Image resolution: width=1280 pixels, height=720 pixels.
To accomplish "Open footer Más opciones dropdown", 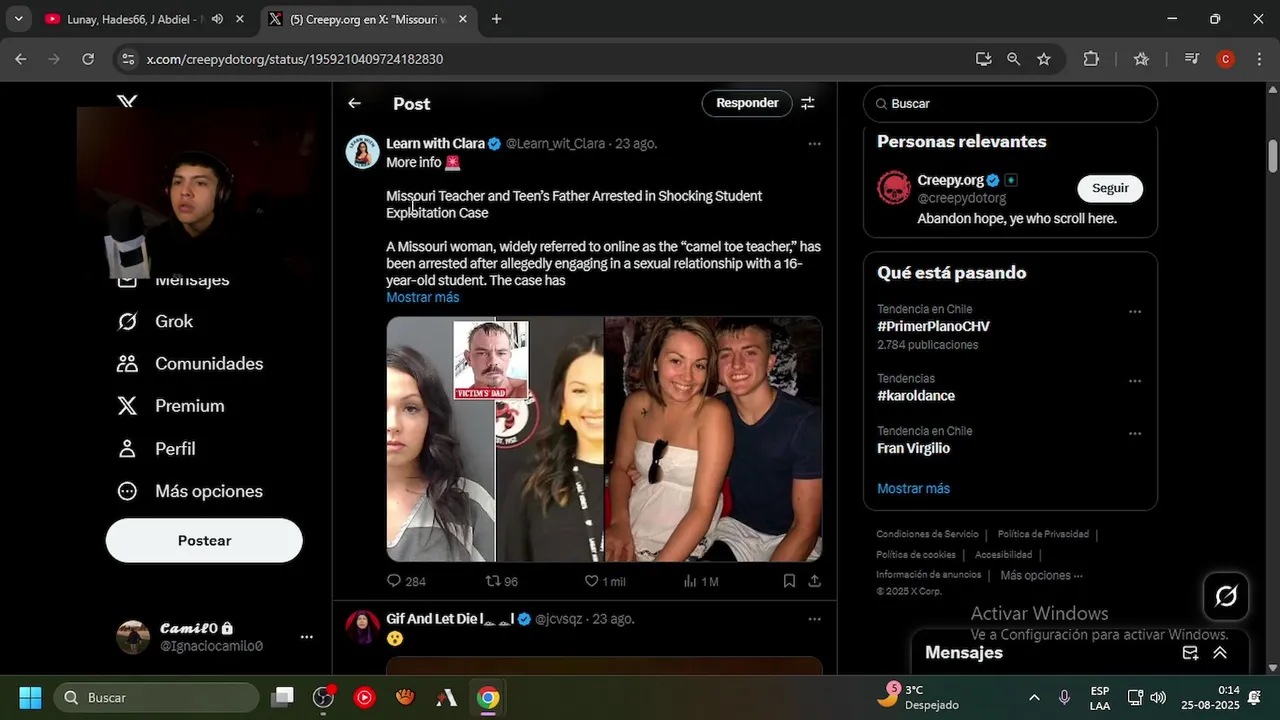I will pos(1041,575).
